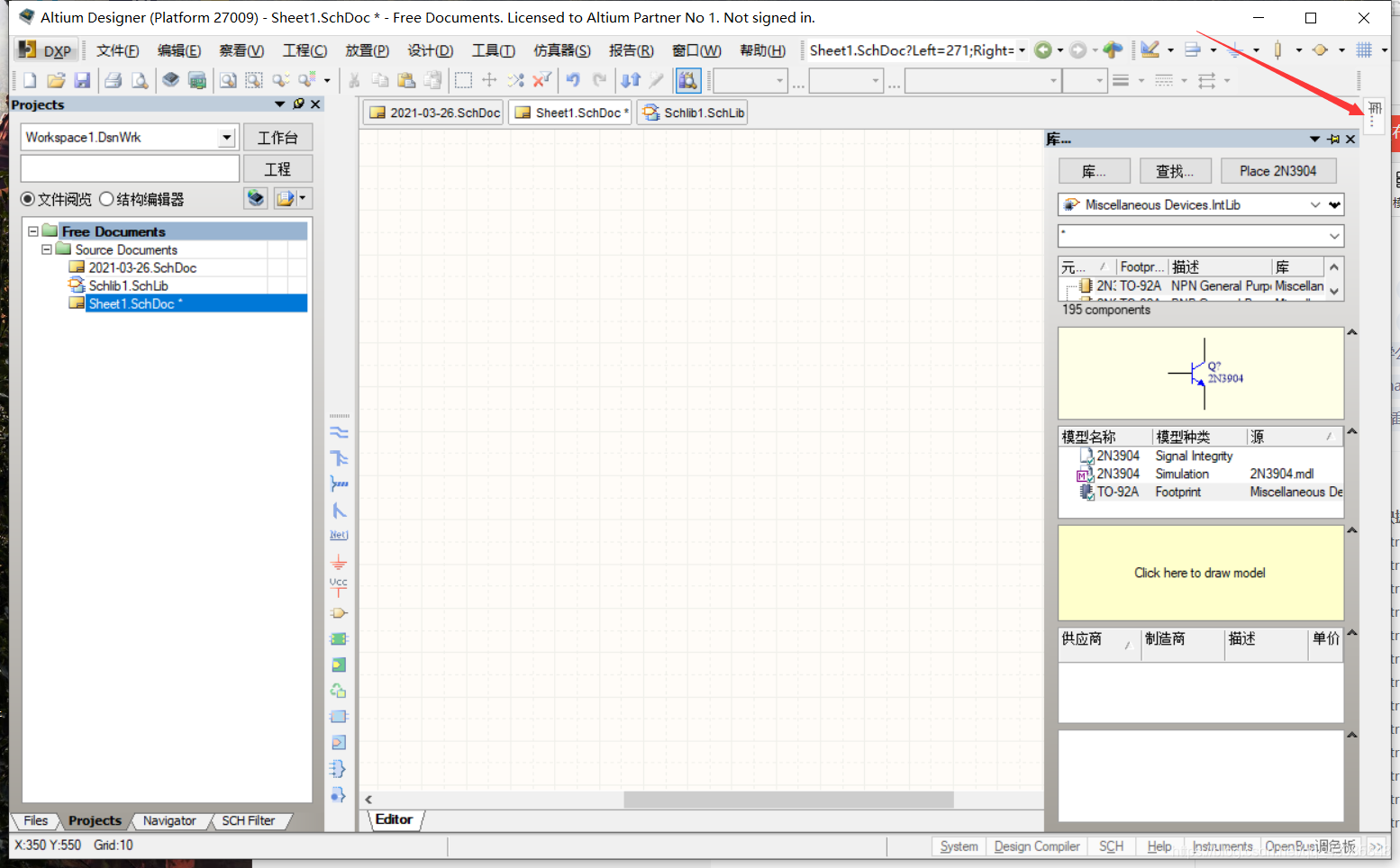Switch to the 2021-03-26.SchDoc document tab

tap(434, 113)
